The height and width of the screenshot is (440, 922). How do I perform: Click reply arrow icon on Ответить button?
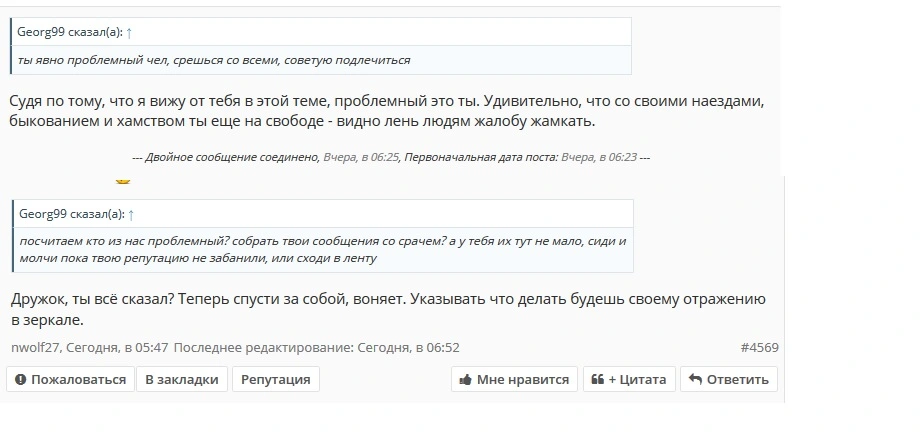695,379
